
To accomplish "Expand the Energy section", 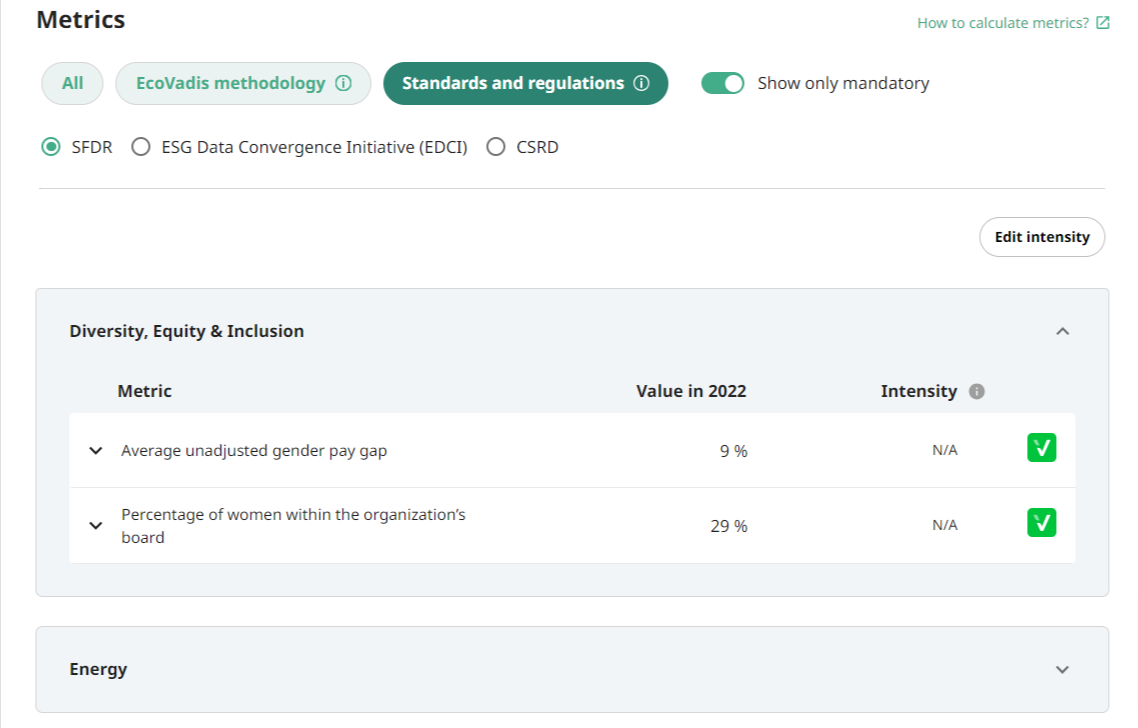I will click(x=1063, y=669).
